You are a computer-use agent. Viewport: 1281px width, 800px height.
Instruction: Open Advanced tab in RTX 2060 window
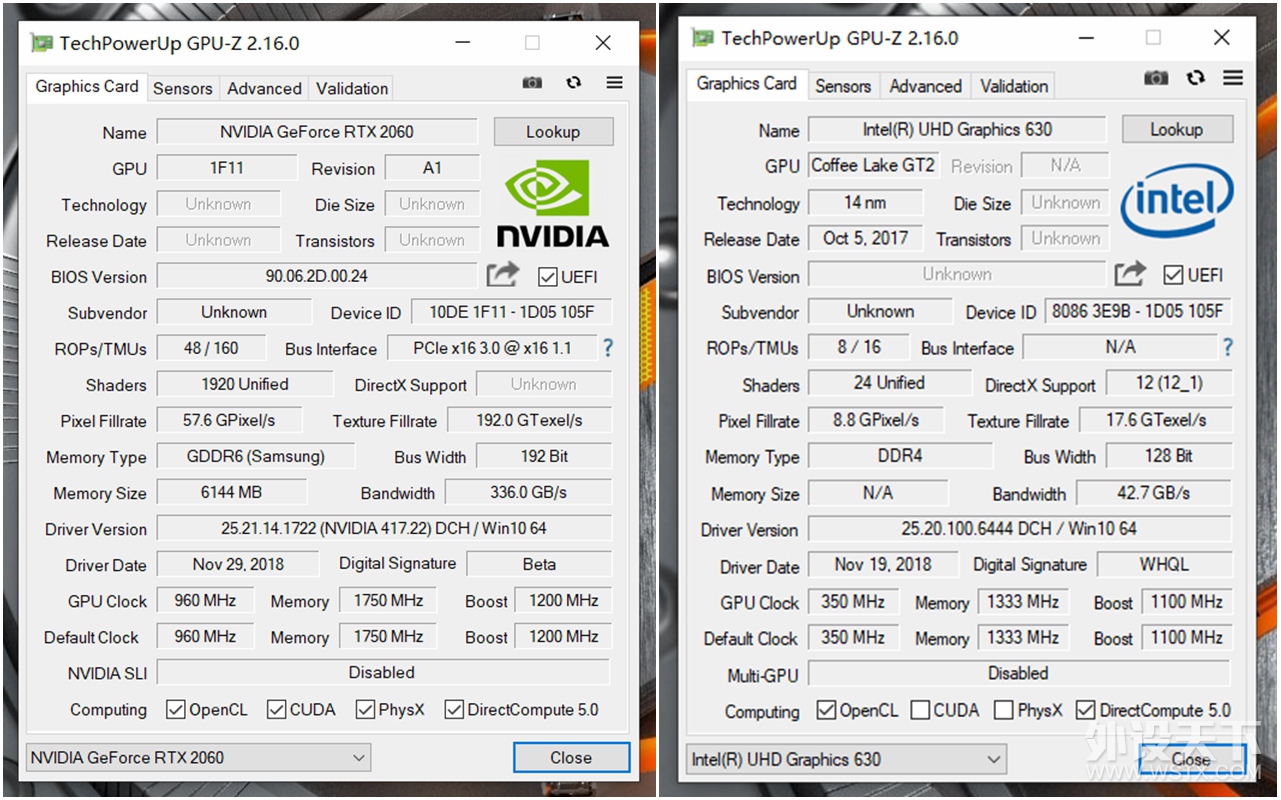click(264, 88)
